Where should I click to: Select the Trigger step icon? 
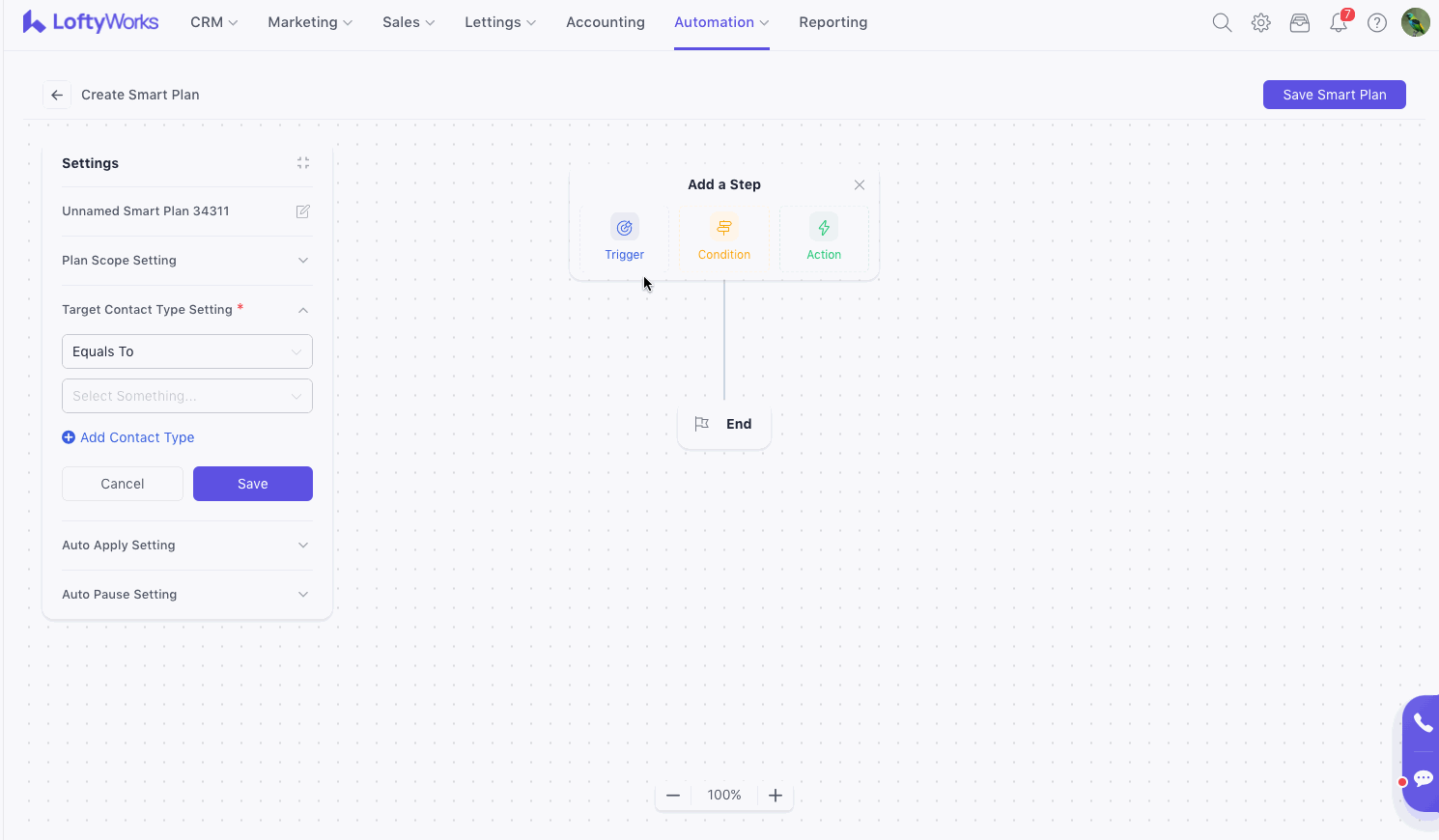point(625,228)
